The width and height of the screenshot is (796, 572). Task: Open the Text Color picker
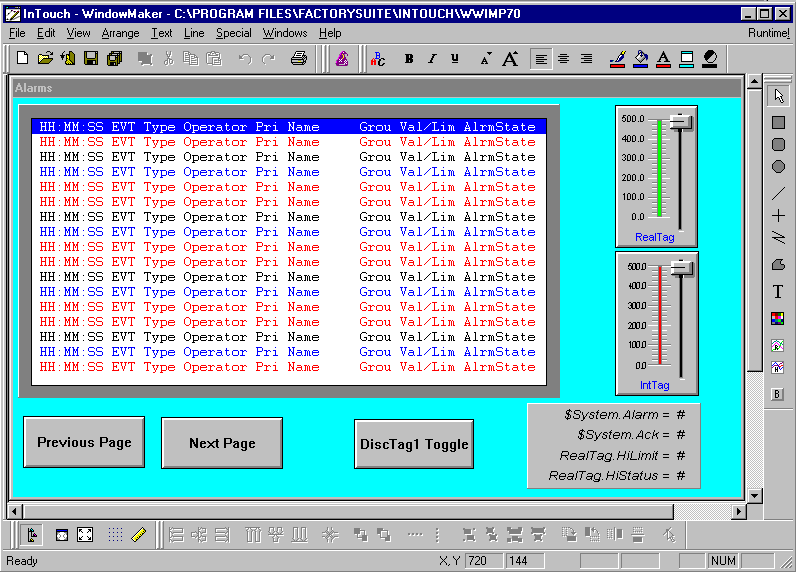tap(663, 59)
